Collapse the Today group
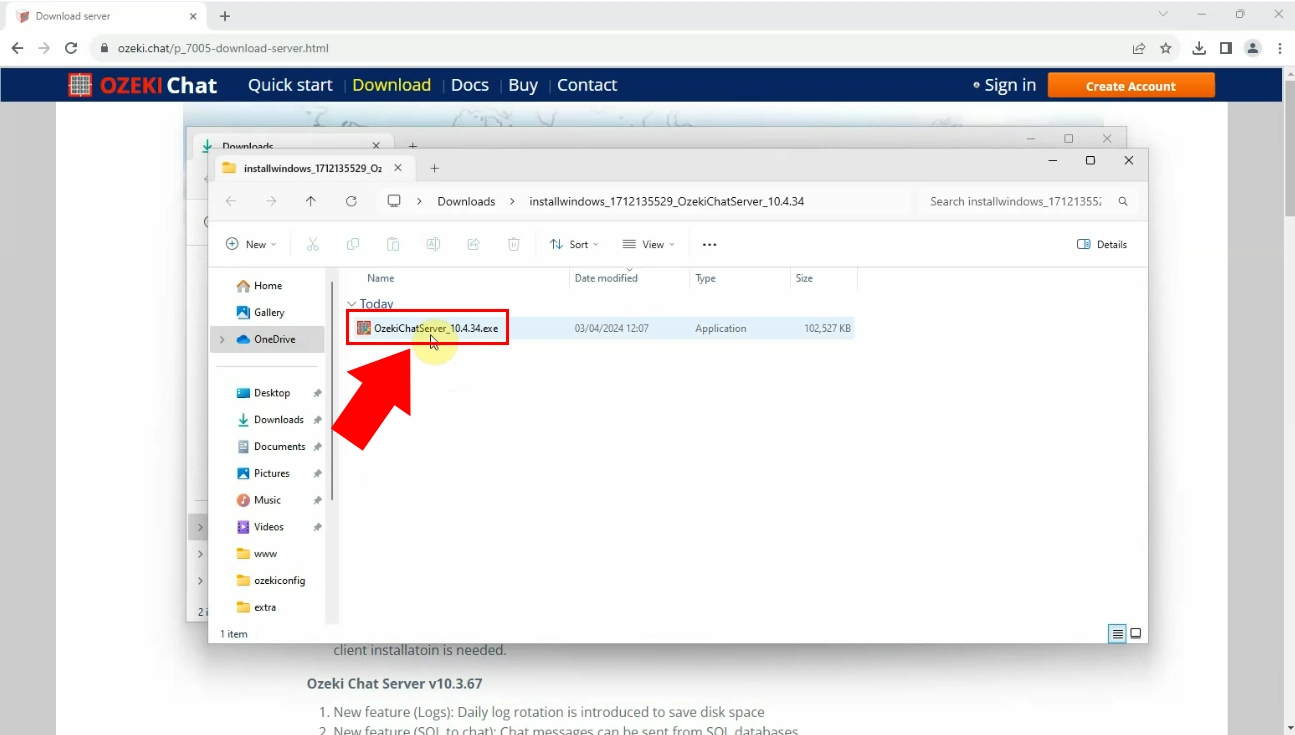 click(352, 304)
